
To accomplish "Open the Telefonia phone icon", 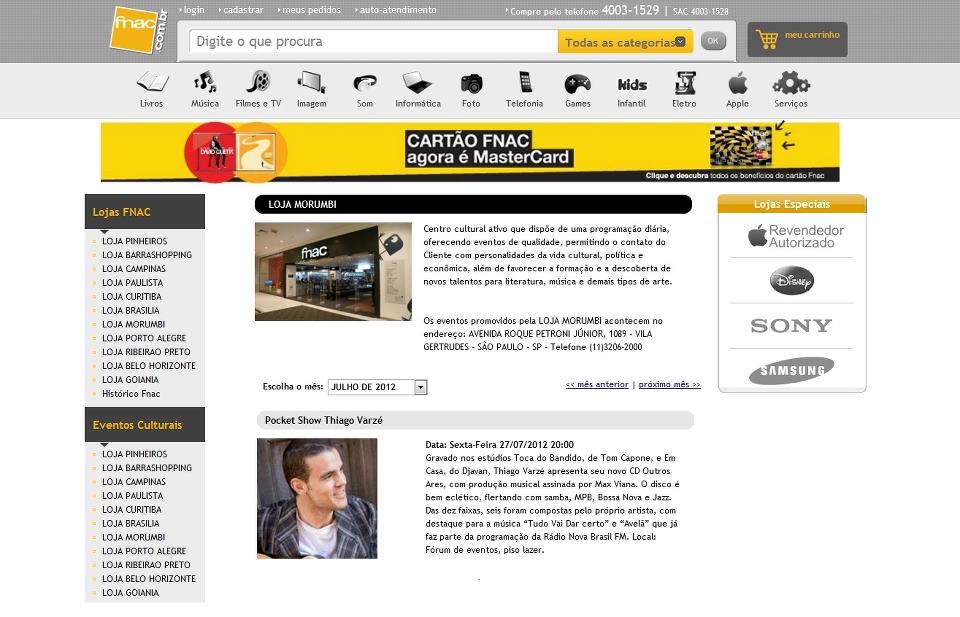I will pos(525,82).
